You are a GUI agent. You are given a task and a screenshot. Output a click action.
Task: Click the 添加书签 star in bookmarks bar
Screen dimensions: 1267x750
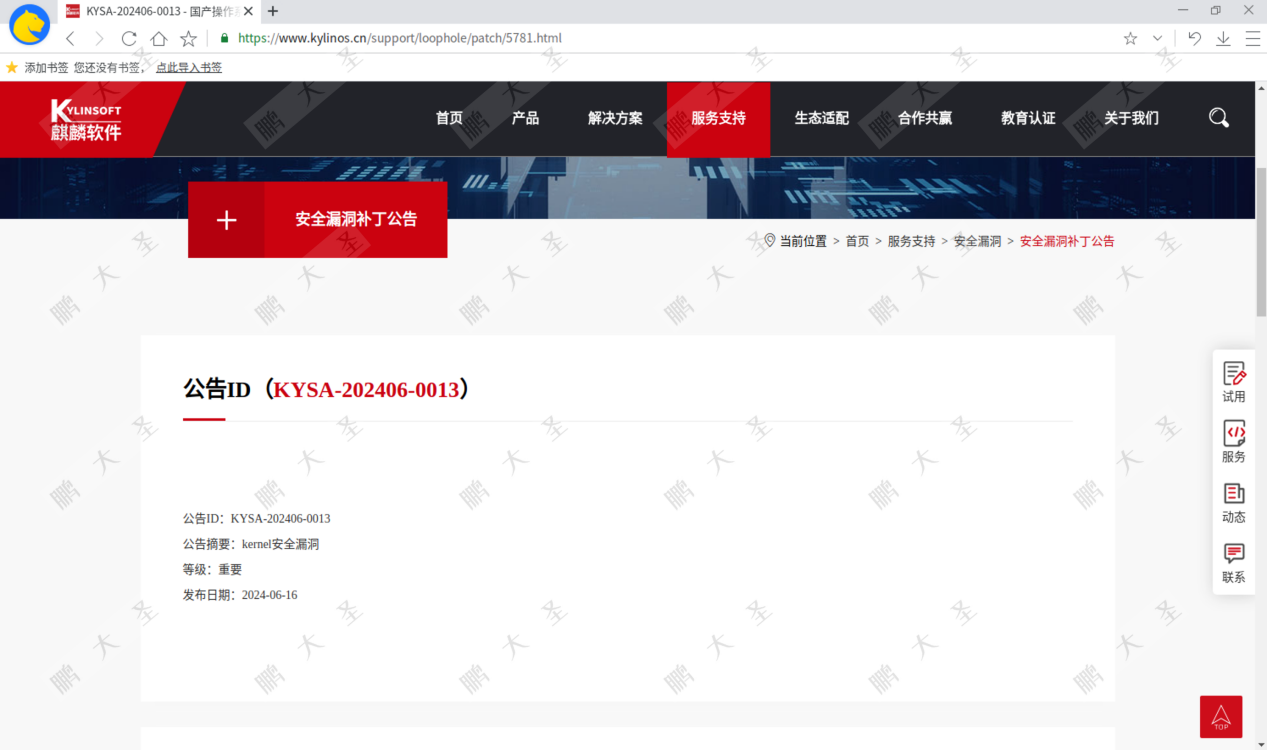pos(12,68)
